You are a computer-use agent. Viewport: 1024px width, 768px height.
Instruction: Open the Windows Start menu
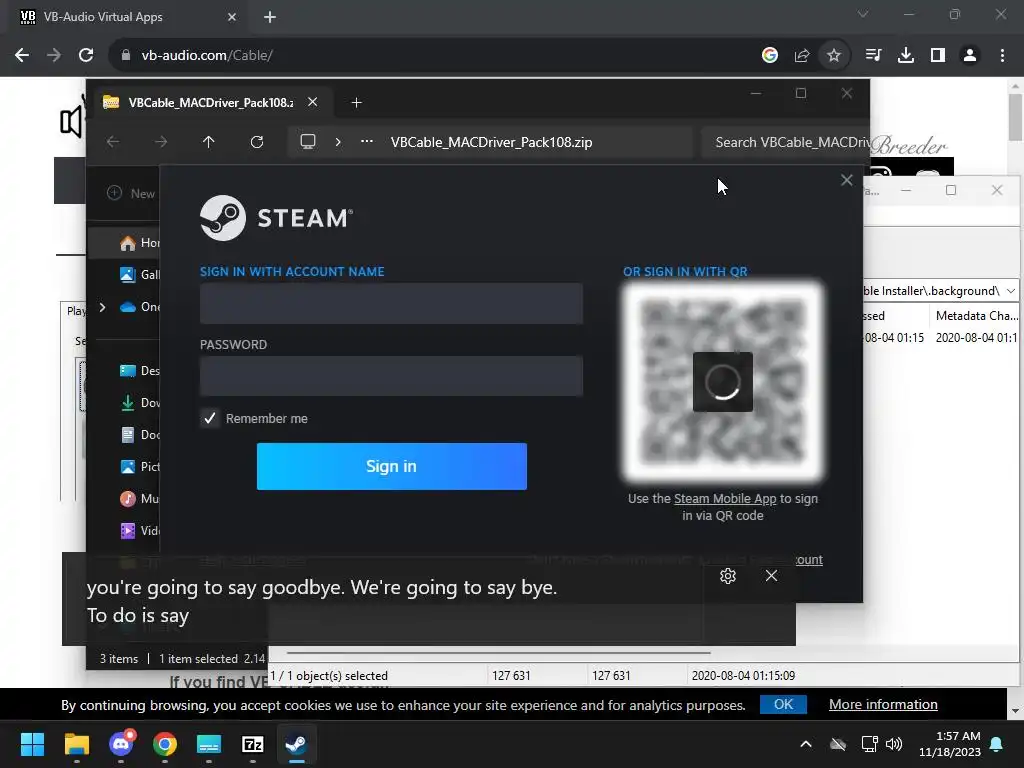coord(32,744)
